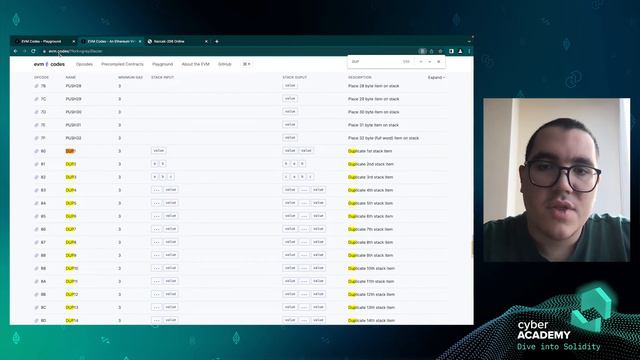Click 'Duplicate 1st stack item' description

[x=370, y=151]
